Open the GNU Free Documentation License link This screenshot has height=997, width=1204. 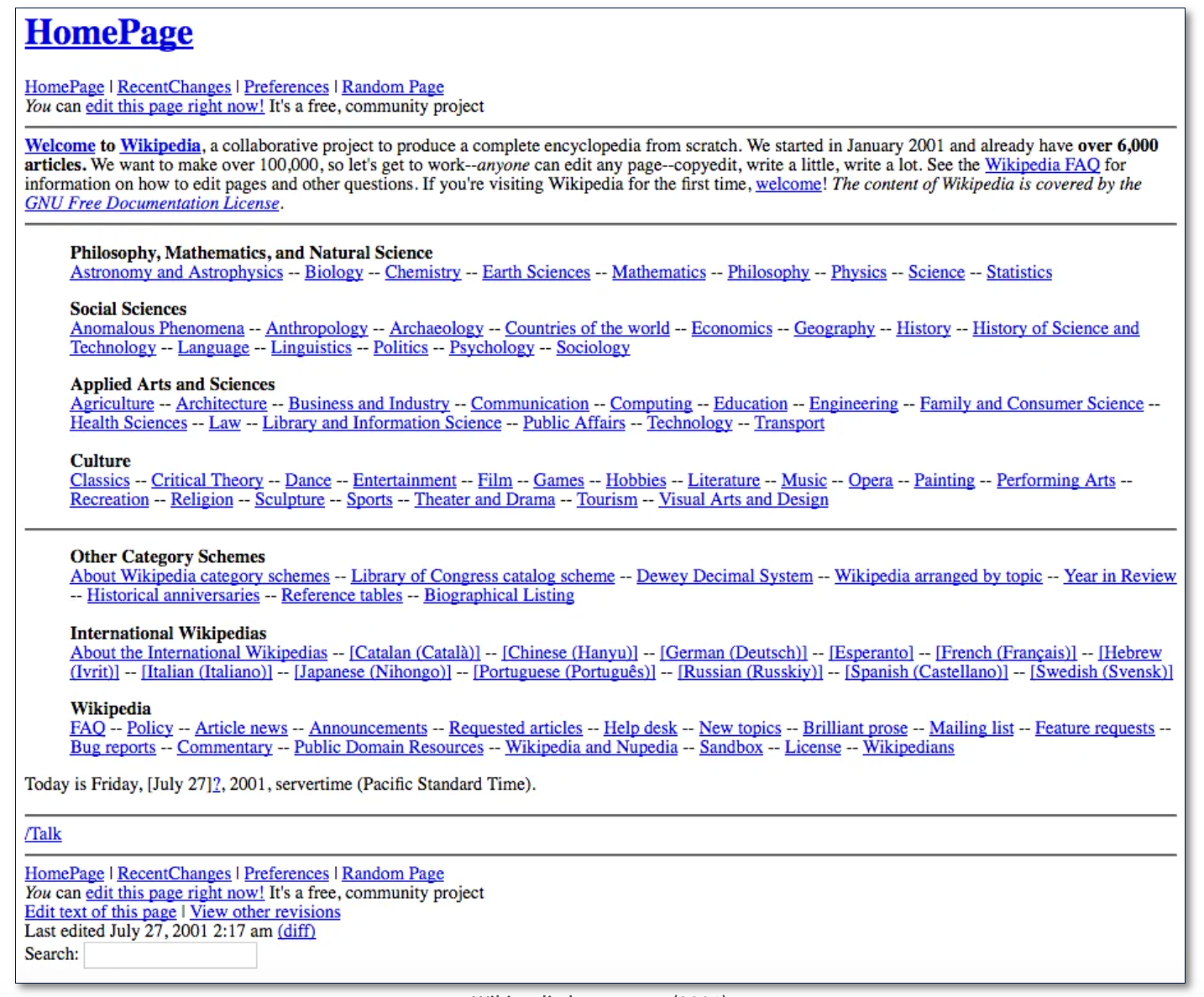[152, 204]
